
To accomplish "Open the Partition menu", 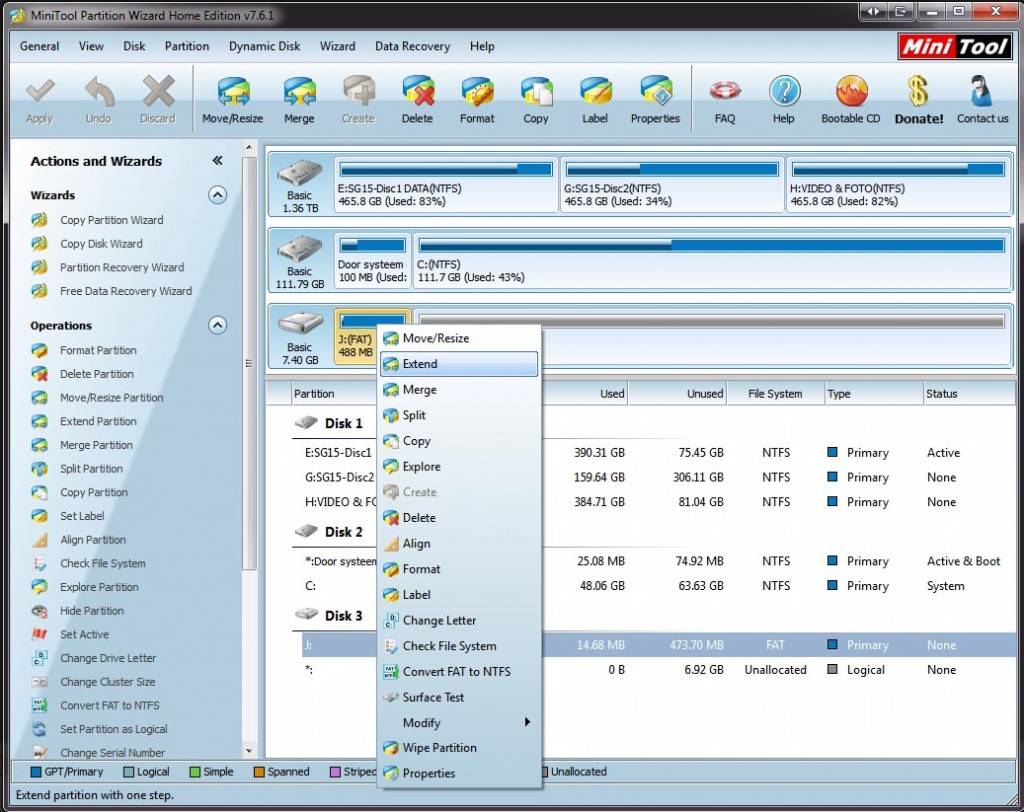I will click(x=187, y=46).
